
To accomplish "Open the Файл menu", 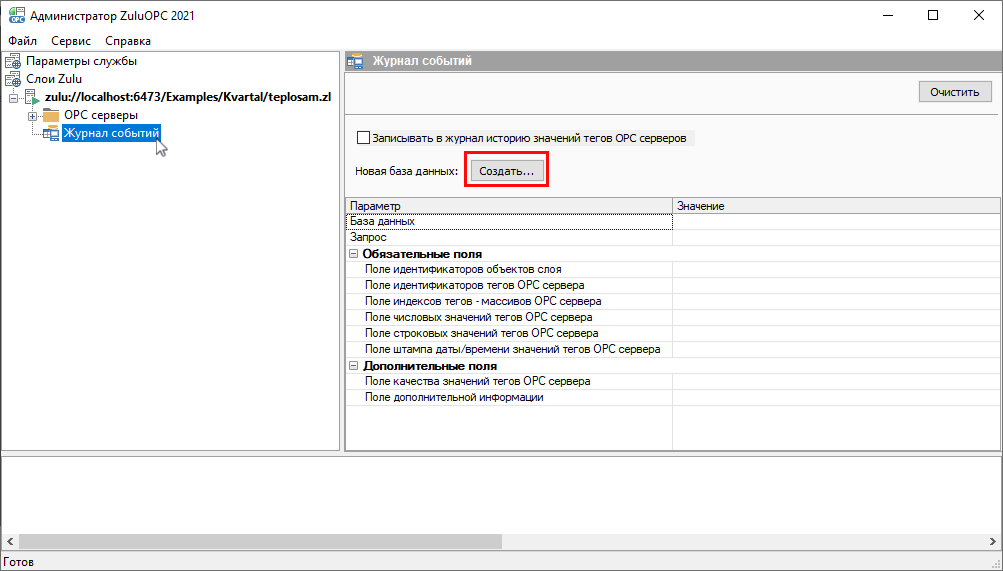I will (x=22, y=41).
